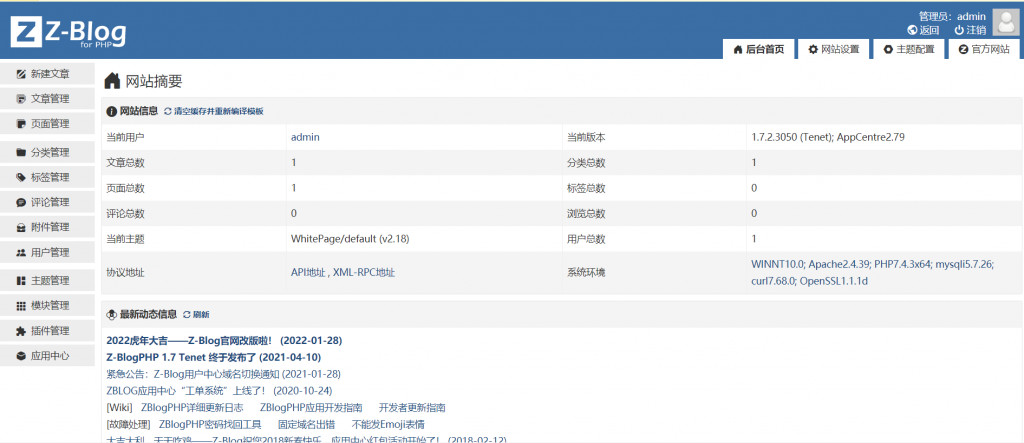Click the 评论管理 speech bubble icon
This screenshot has height=443, width=1024.
21,203
